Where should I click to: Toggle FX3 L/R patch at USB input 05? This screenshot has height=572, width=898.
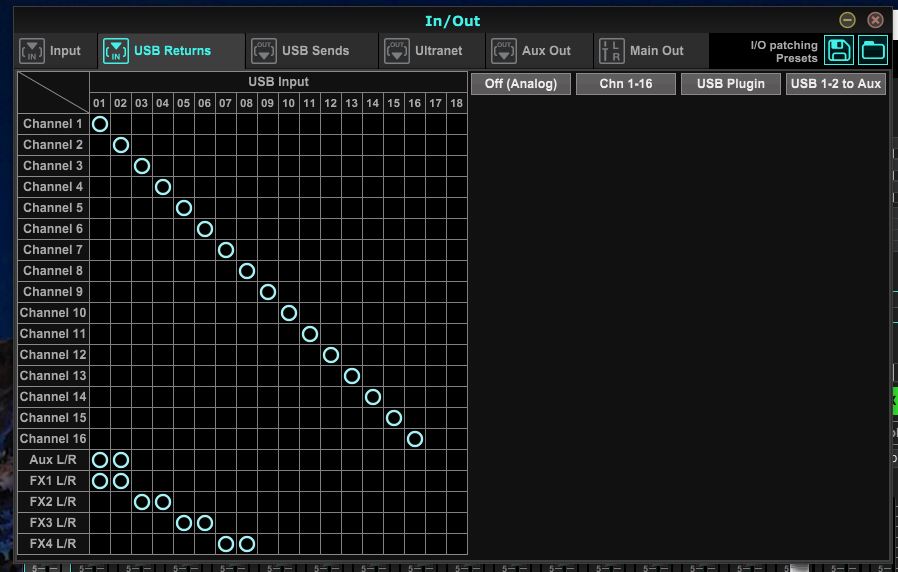(184, 523)
